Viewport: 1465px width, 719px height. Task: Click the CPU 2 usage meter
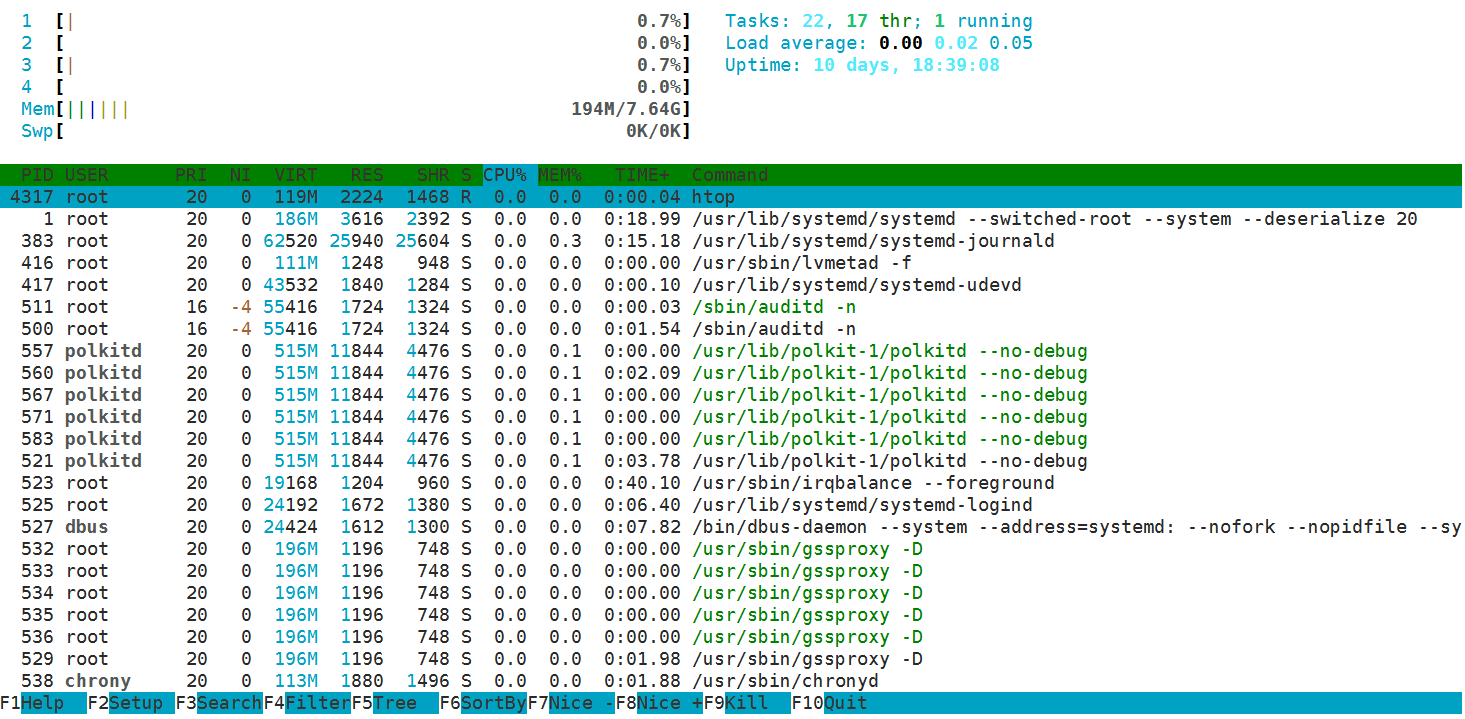(356, 43)
